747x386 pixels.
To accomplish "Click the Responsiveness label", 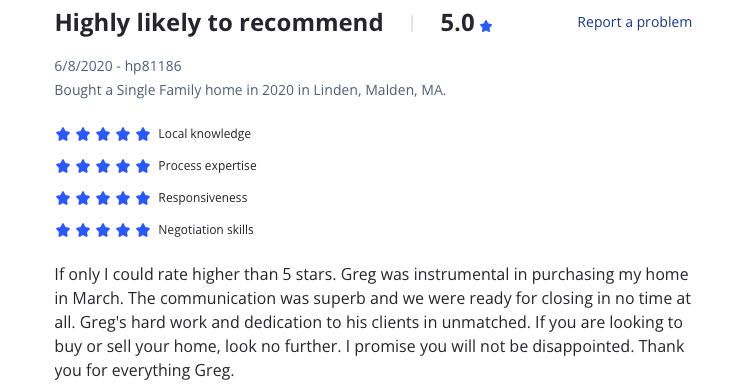I will 202,198.
